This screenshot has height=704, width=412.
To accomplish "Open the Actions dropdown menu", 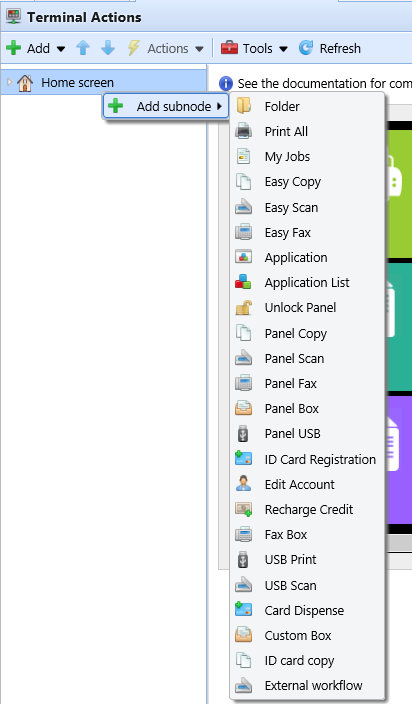I will click(166, 48).
